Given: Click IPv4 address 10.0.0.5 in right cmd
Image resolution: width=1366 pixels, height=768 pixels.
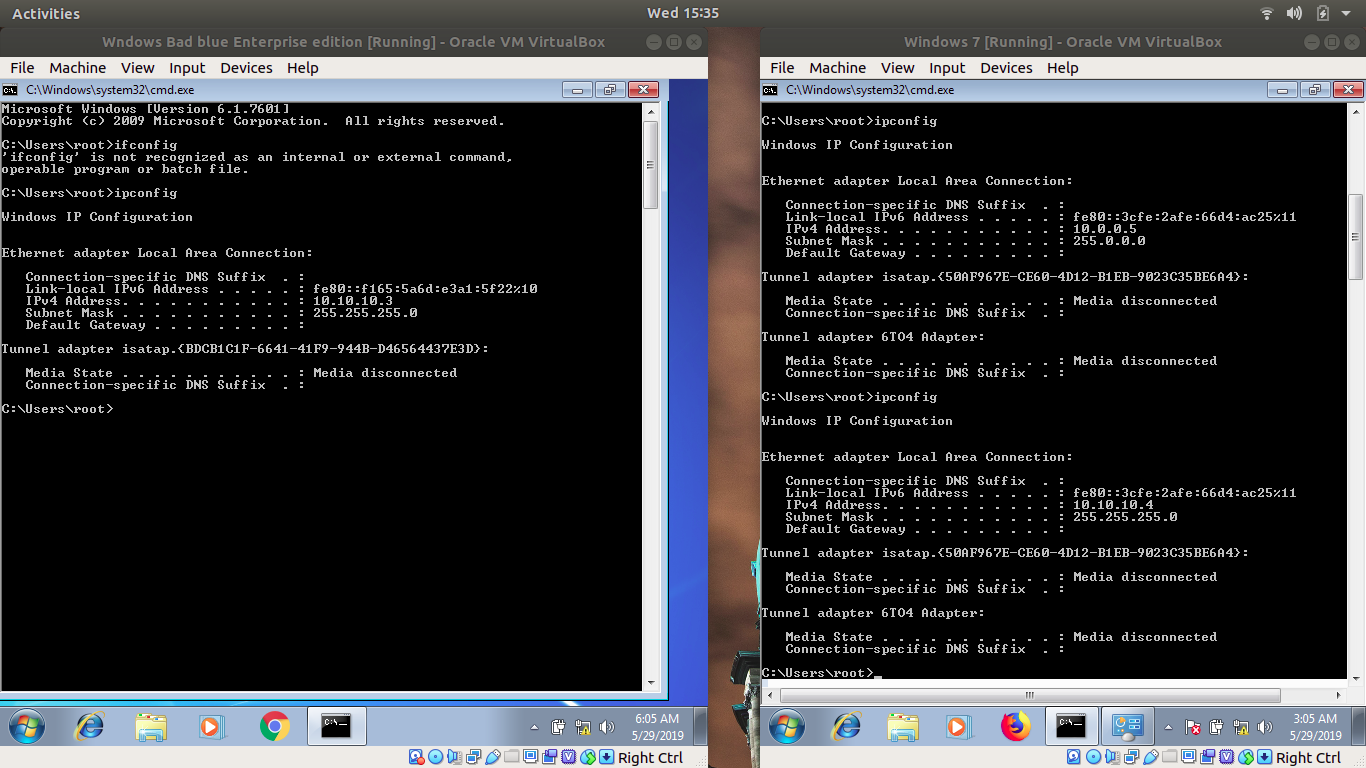Looking at the screenshot, I should [1105, 229].
